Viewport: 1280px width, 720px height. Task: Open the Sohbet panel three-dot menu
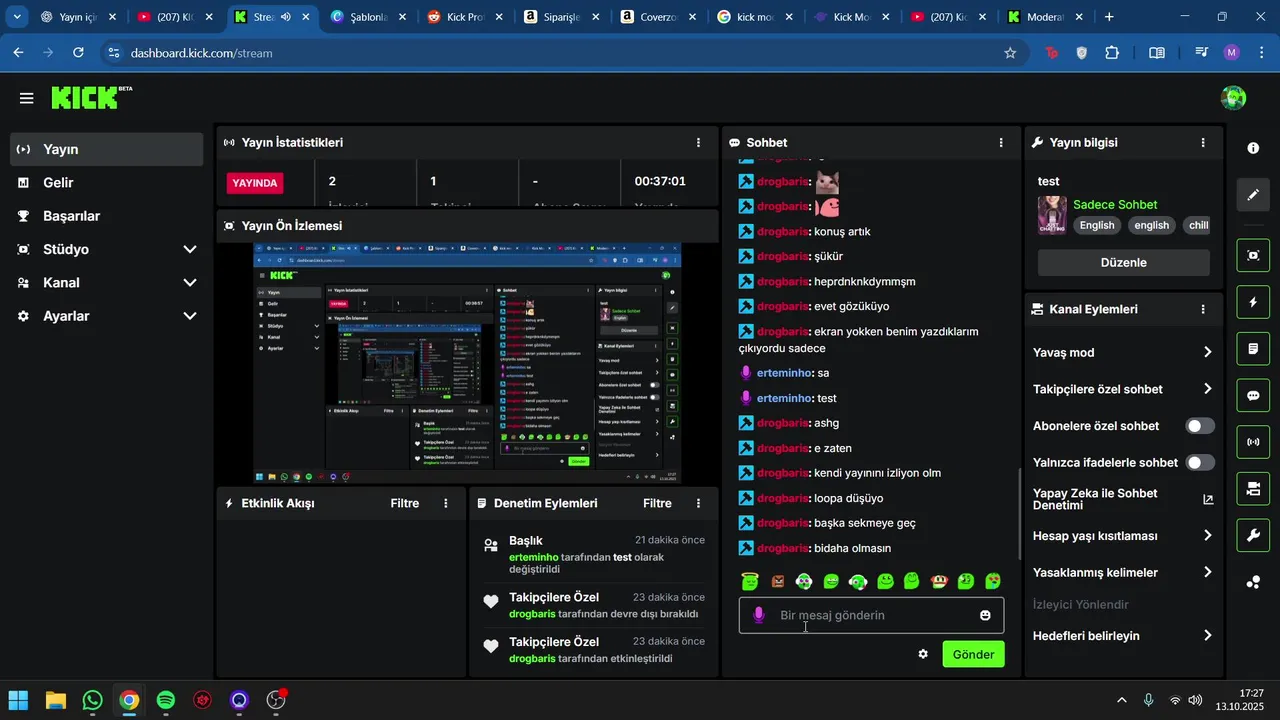pyautogui.click(x=1001, y=143)
